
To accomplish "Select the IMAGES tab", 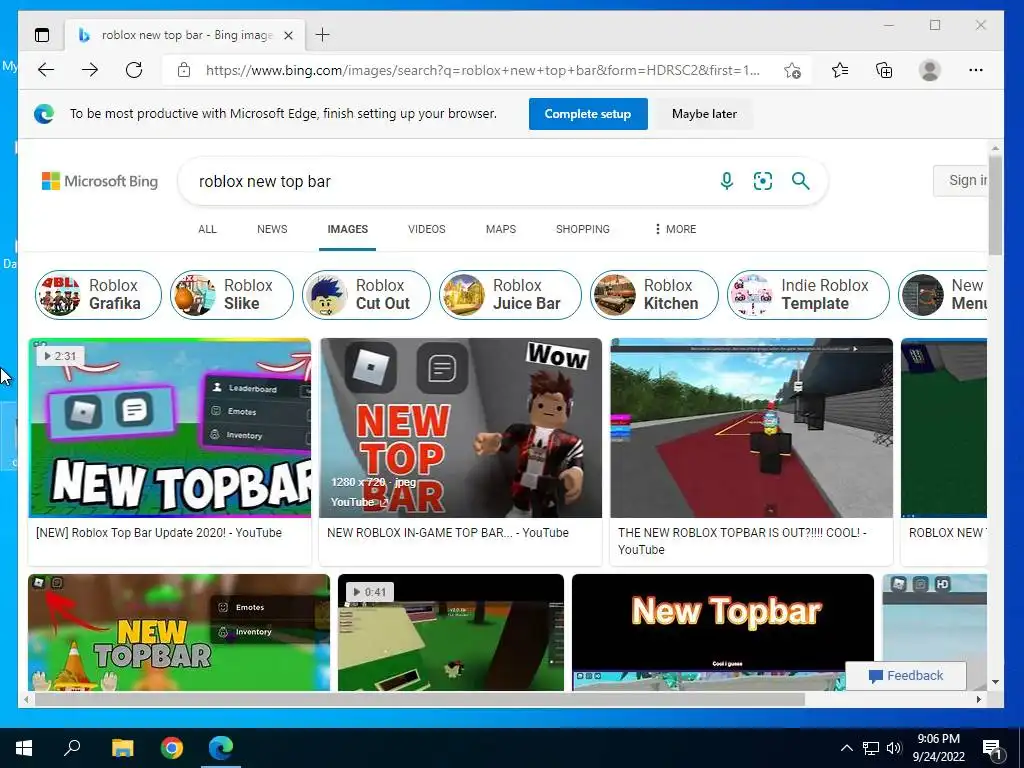I will (347, 229).
